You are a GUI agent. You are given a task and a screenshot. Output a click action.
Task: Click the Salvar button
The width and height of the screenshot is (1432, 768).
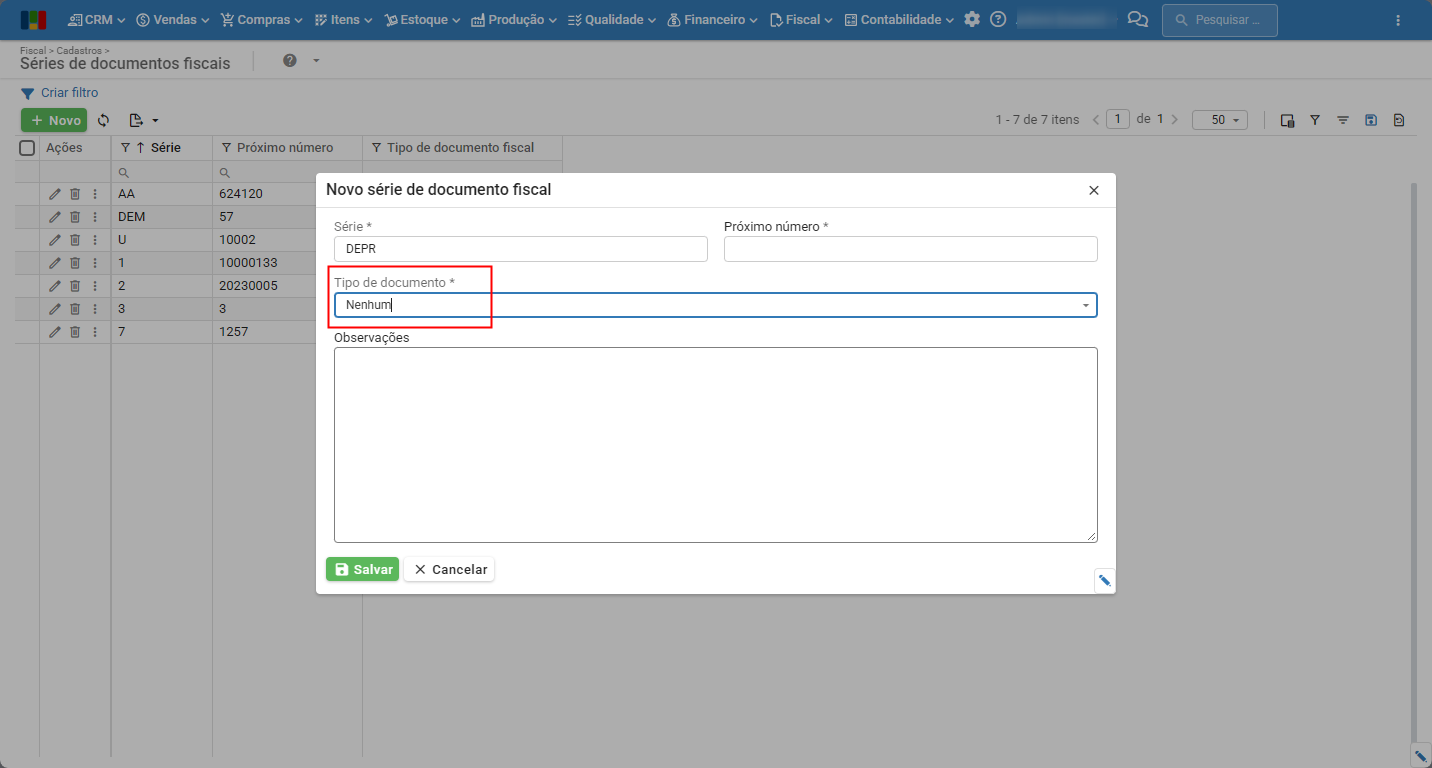coord(362,569)
